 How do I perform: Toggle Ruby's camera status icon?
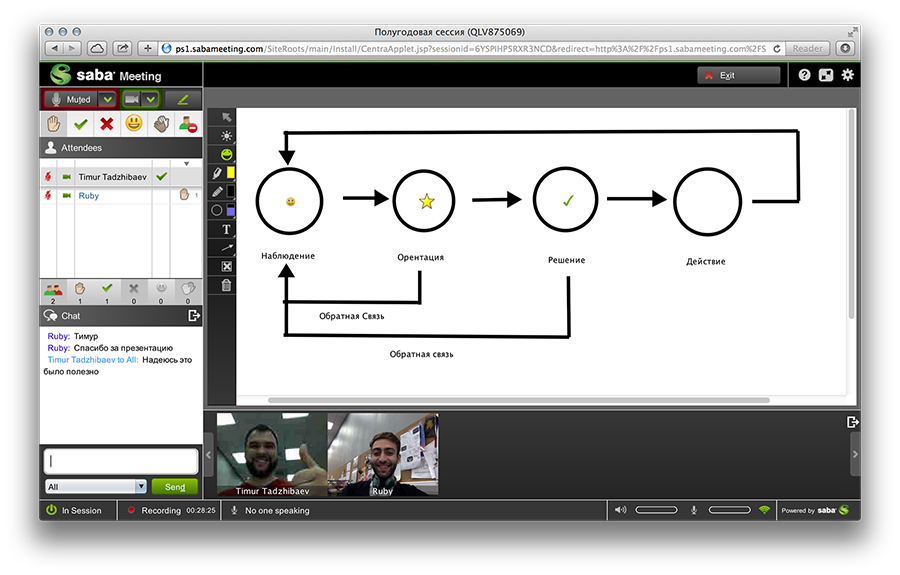pos(67,196)
